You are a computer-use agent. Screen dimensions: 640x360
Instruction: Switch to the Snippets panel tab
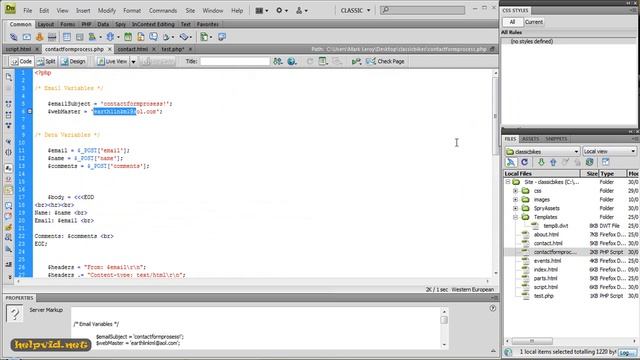pos(556,139)
